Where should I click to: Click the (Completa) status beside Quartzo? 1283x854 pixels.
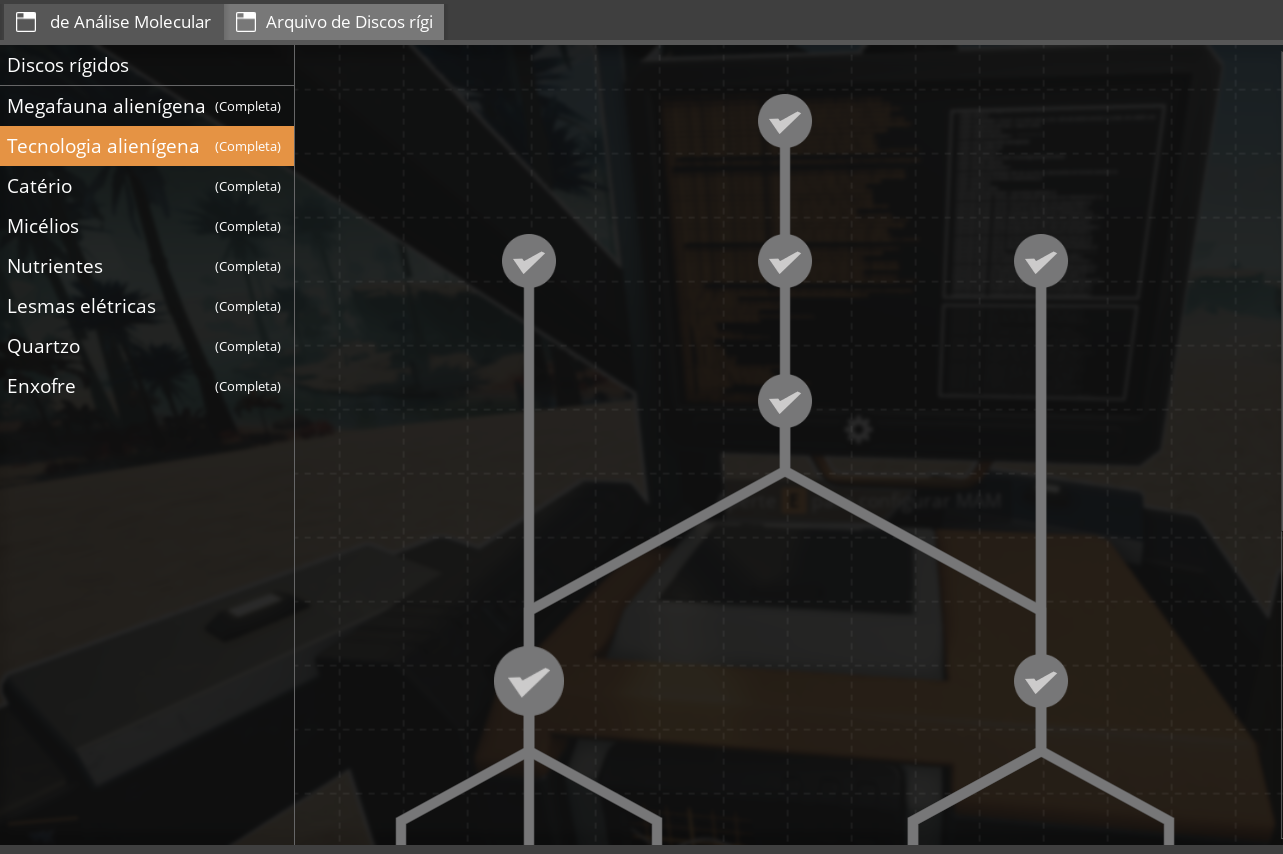[x=248, y=346]
